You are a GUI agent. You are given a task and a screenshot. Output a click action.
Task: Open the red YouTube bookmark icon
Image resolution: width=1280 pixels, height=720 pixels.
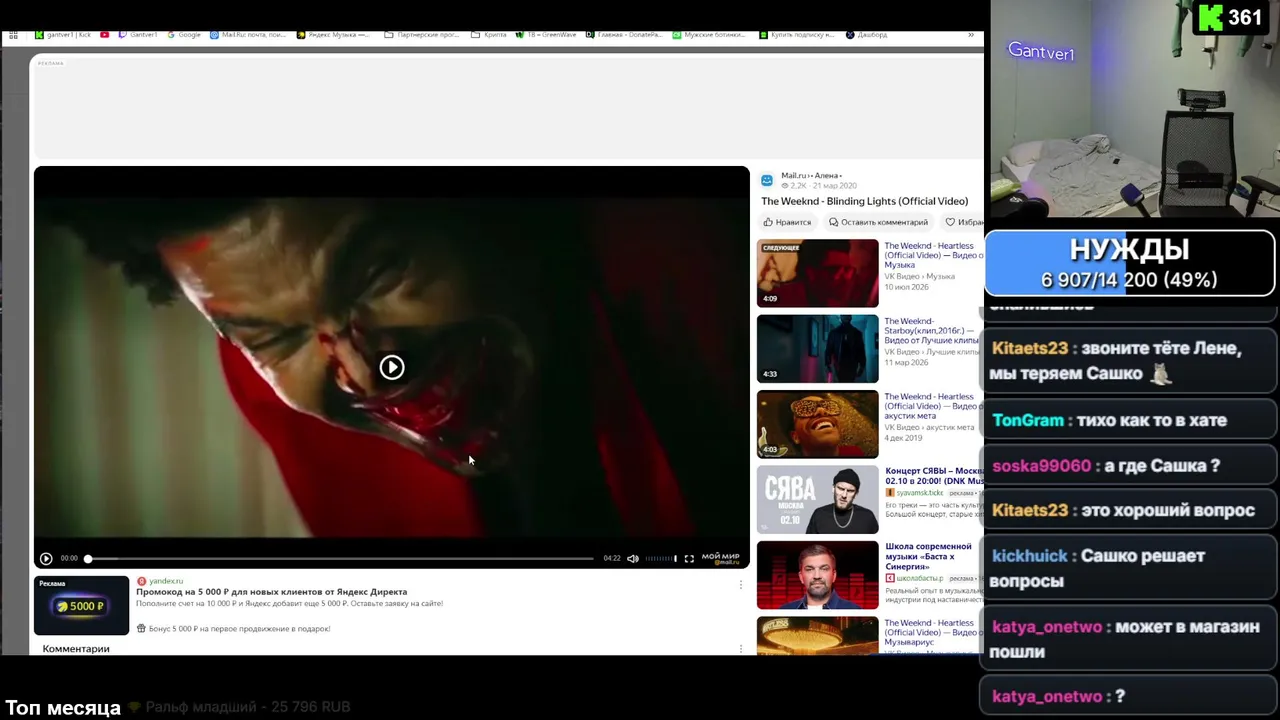click(104, 35)
